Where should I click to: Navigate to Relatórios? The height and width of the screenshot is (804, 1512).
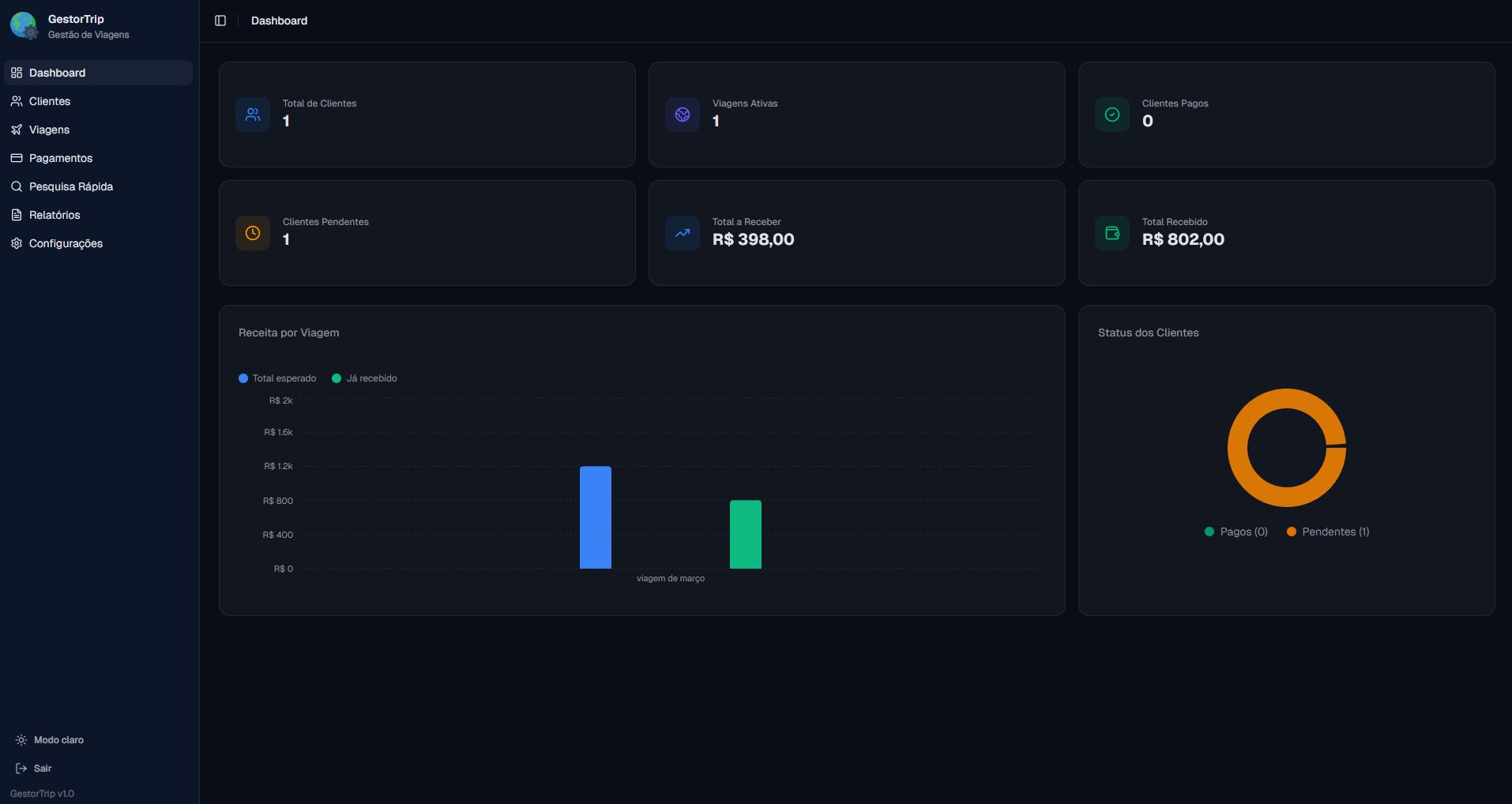(x=55, y=215)
